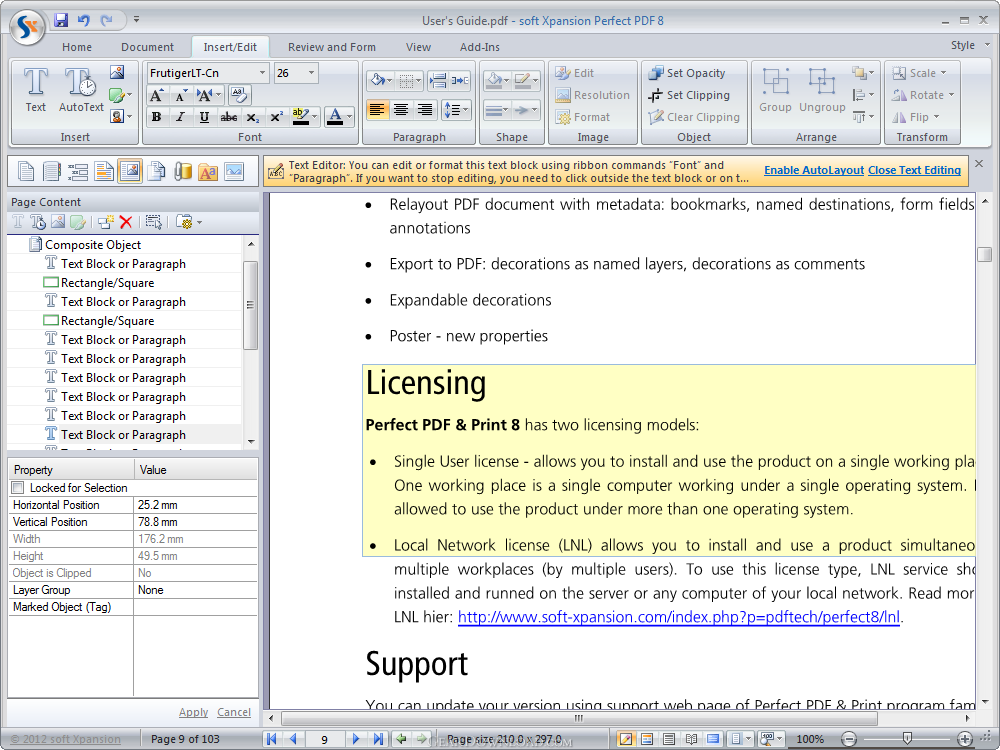
Task: Open the Document ribbon tab
Action: pyautogui.click(x=147, y=47)
